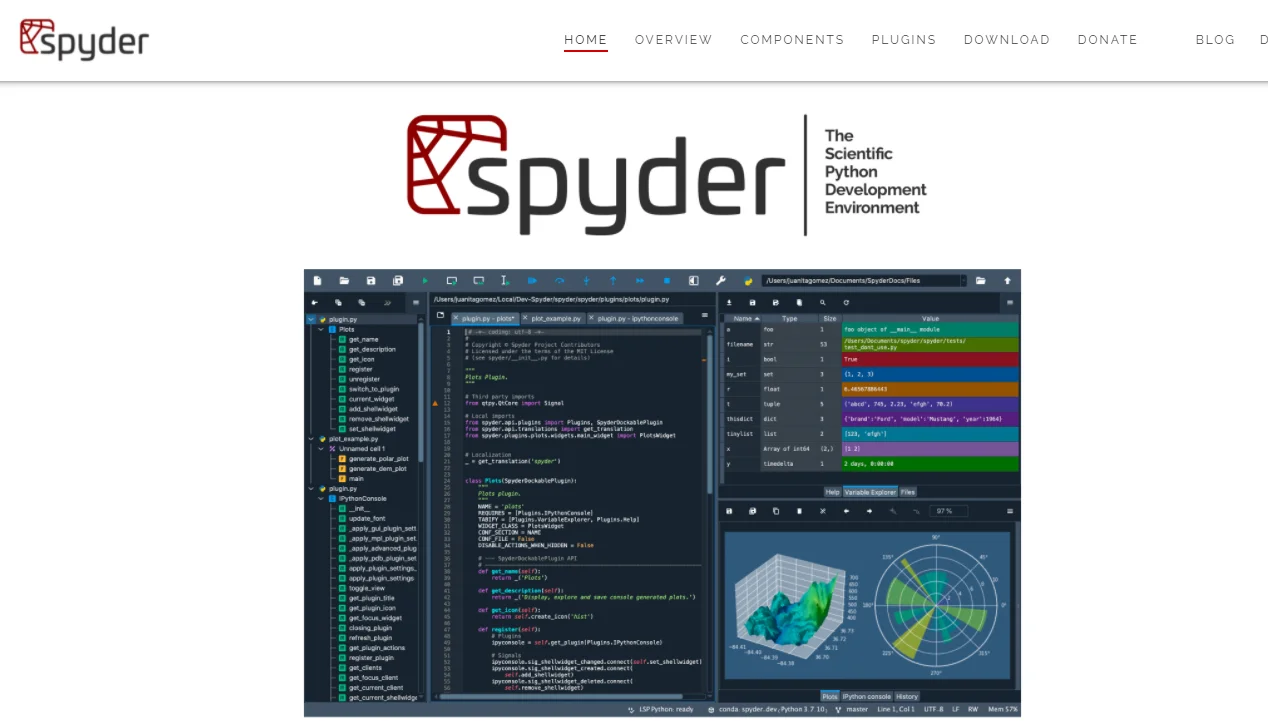Screen dimensions: 1268x721
Task: Open the DOWNLOAD navigation link
Action: [x=1007, y=40]
